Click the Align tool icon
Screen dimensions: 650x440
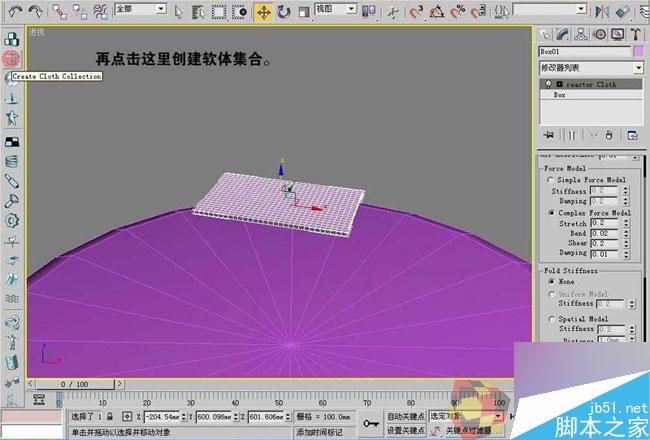point(622,12)
